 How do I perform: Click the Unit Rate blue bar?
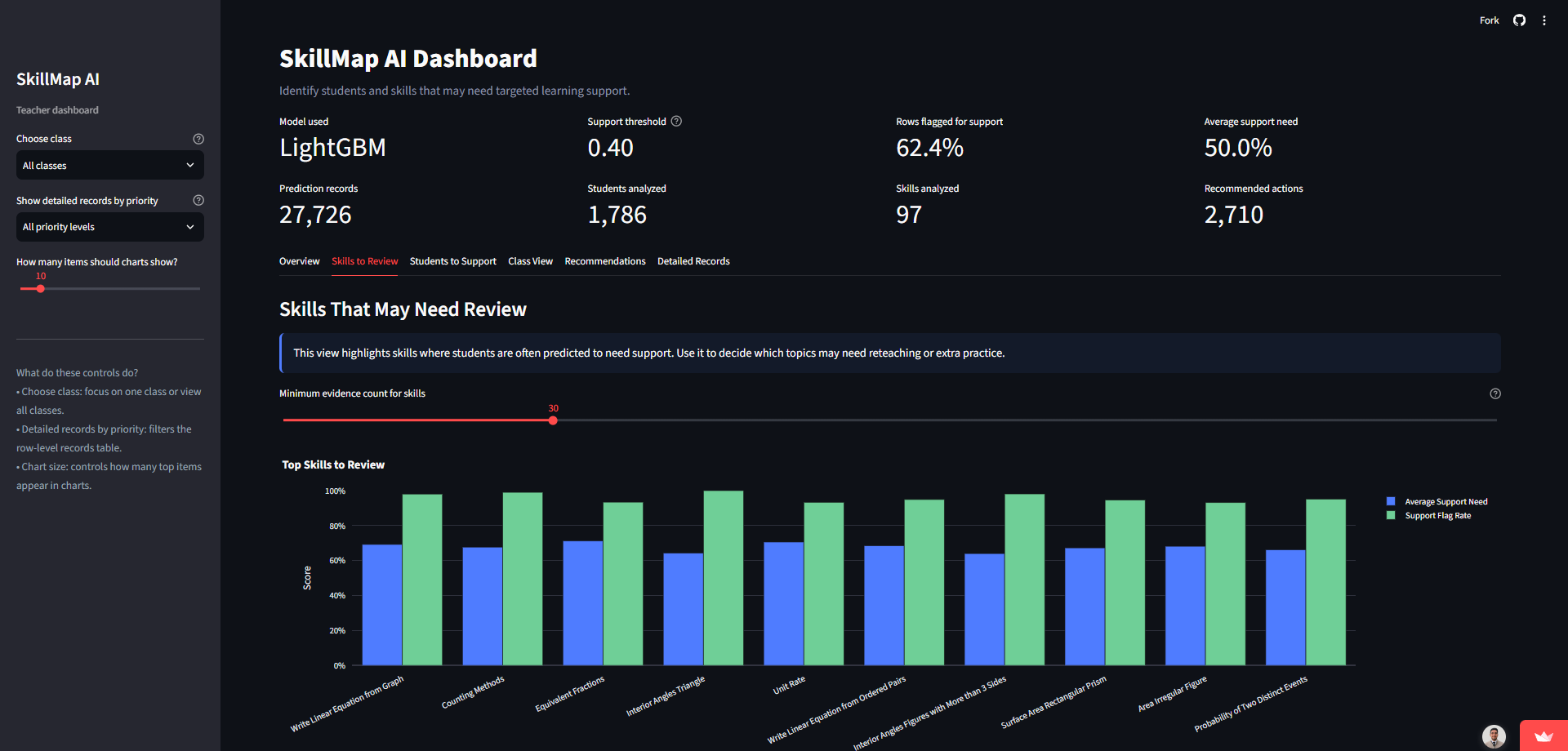[783, 603]
